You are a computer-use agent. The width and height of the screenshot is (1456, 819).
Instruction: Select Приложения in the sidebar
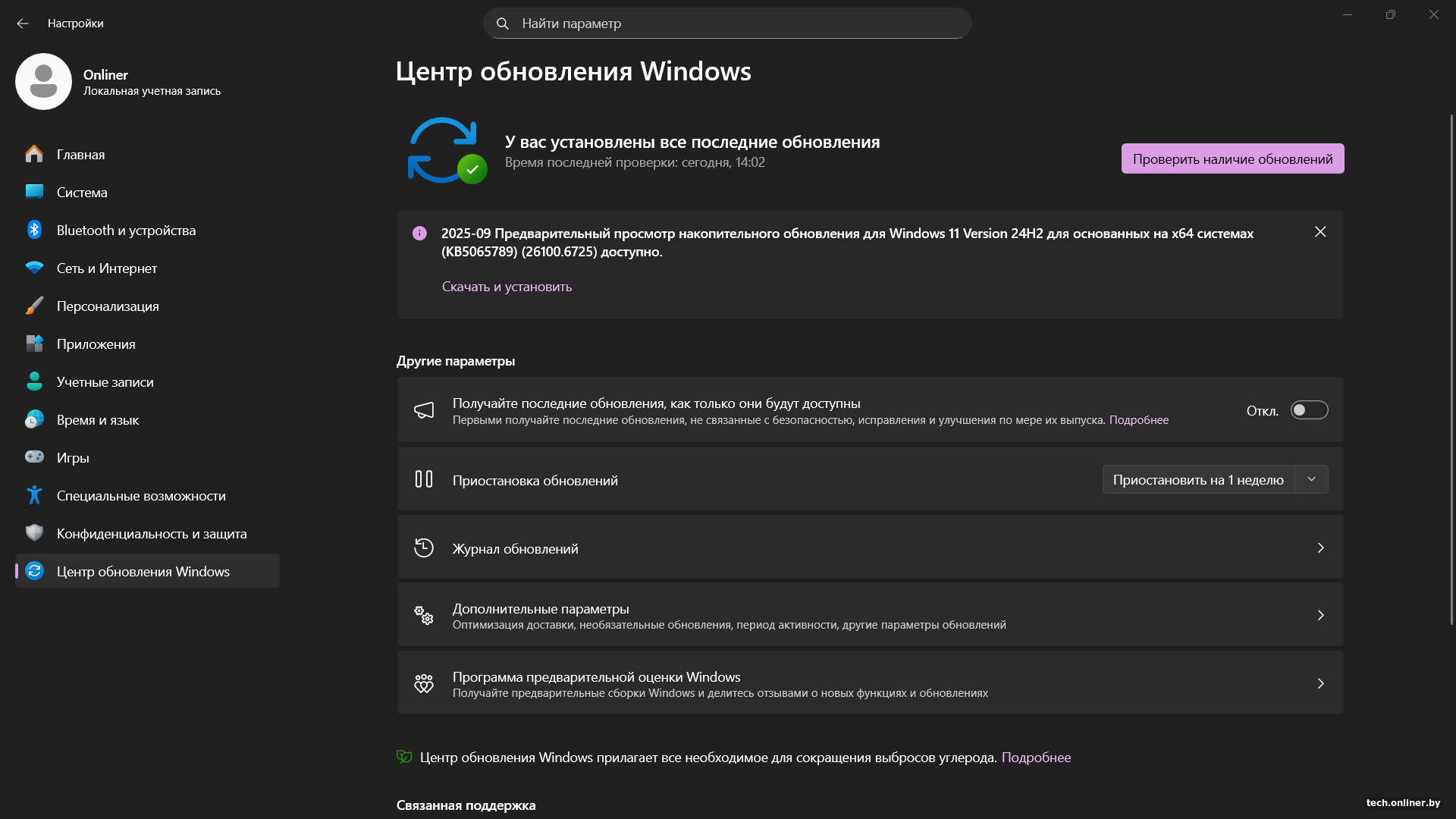tap(96, 344)
